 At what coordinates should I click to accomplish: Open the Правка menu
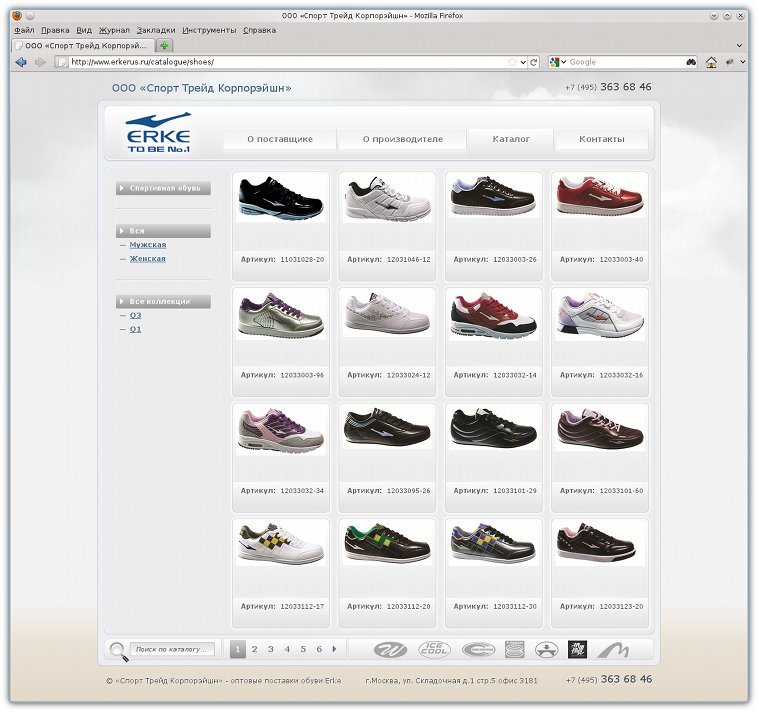coord(55,30)
